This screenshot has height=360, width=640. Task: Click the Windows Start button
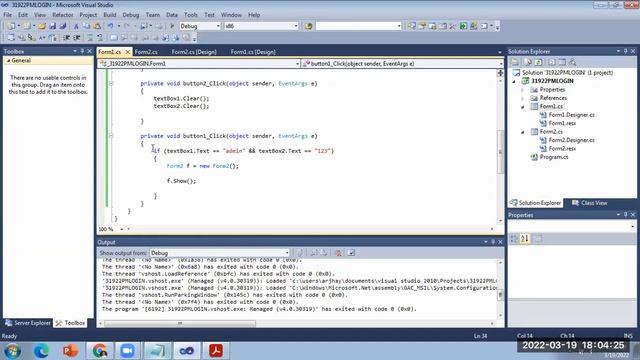[13, 351]
